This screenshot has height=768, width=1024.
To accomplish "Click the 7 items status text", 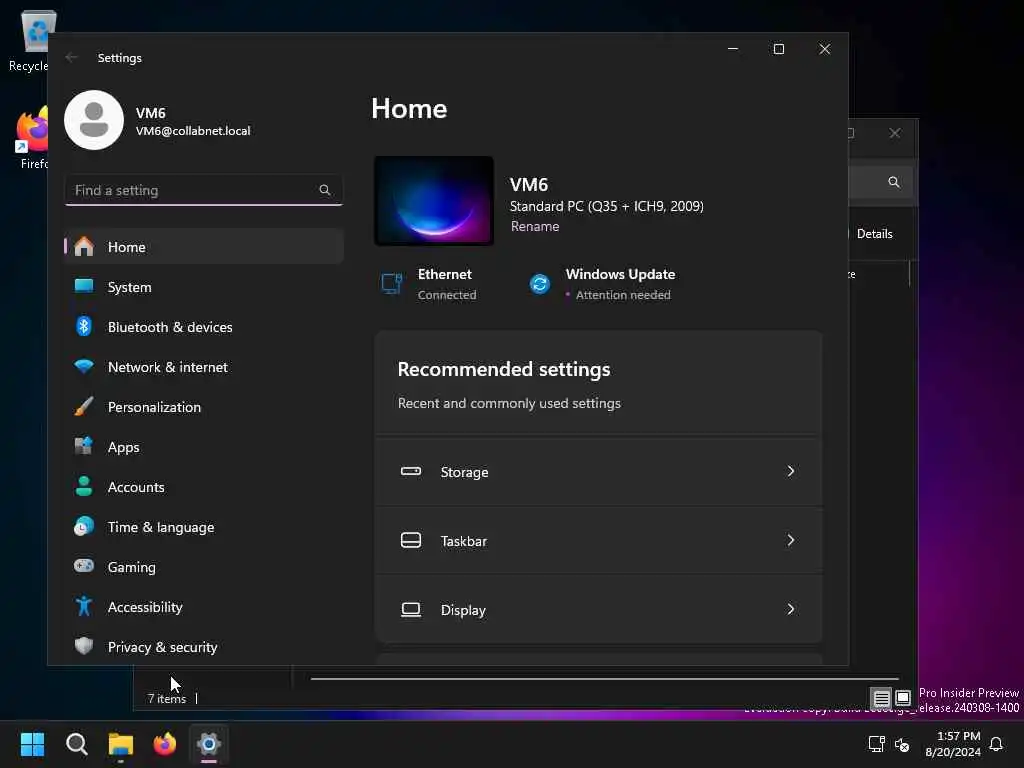I will click(167, 699).
